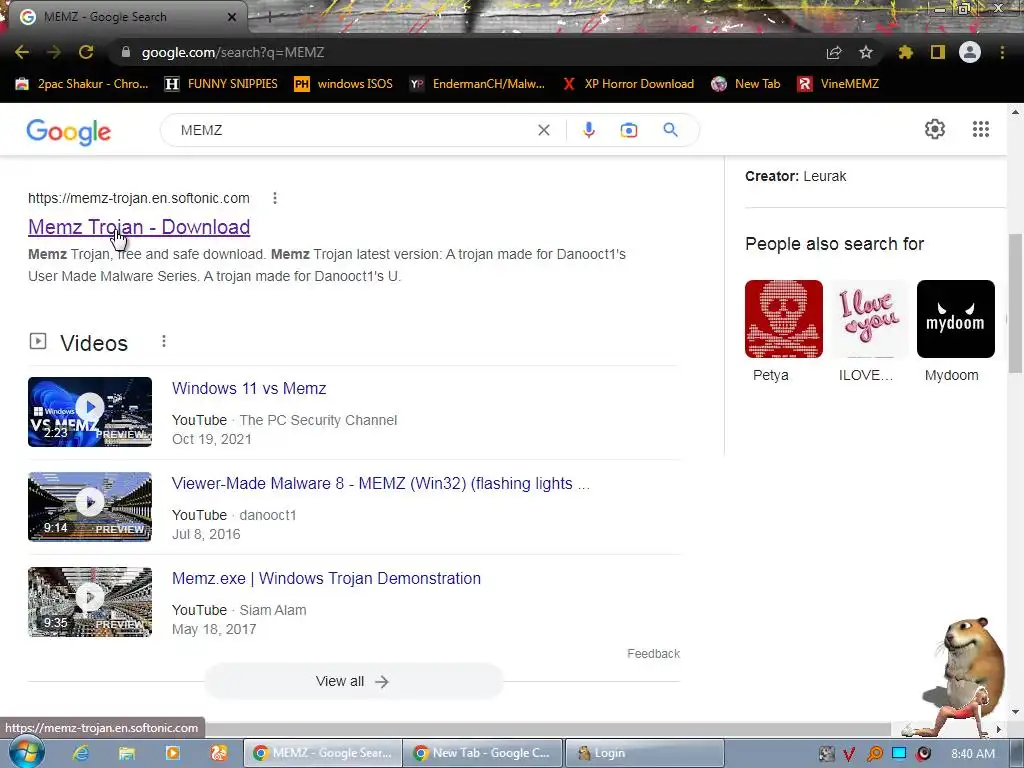Open the 8:40 AM system clock
Viewport: 1024px width, 768px height.
click(x=973, y=754)
